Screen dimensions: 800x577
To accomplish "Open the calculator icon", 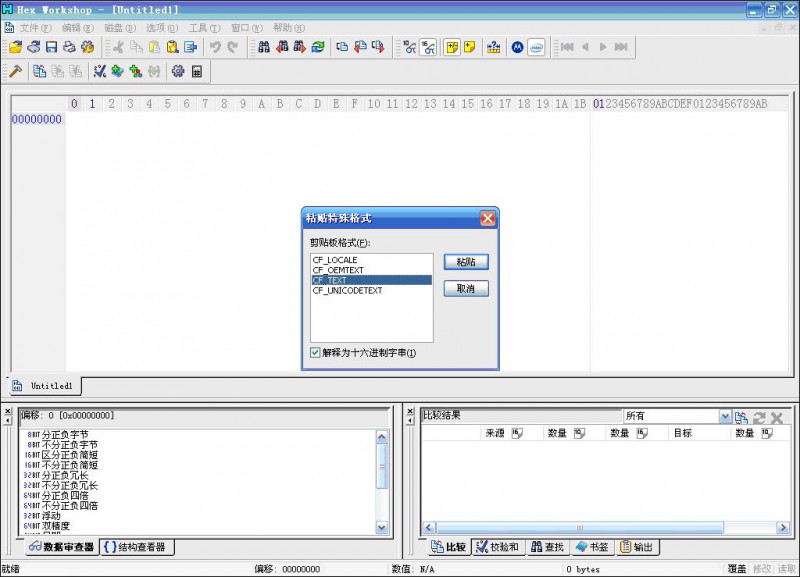I will pos(196,71).
